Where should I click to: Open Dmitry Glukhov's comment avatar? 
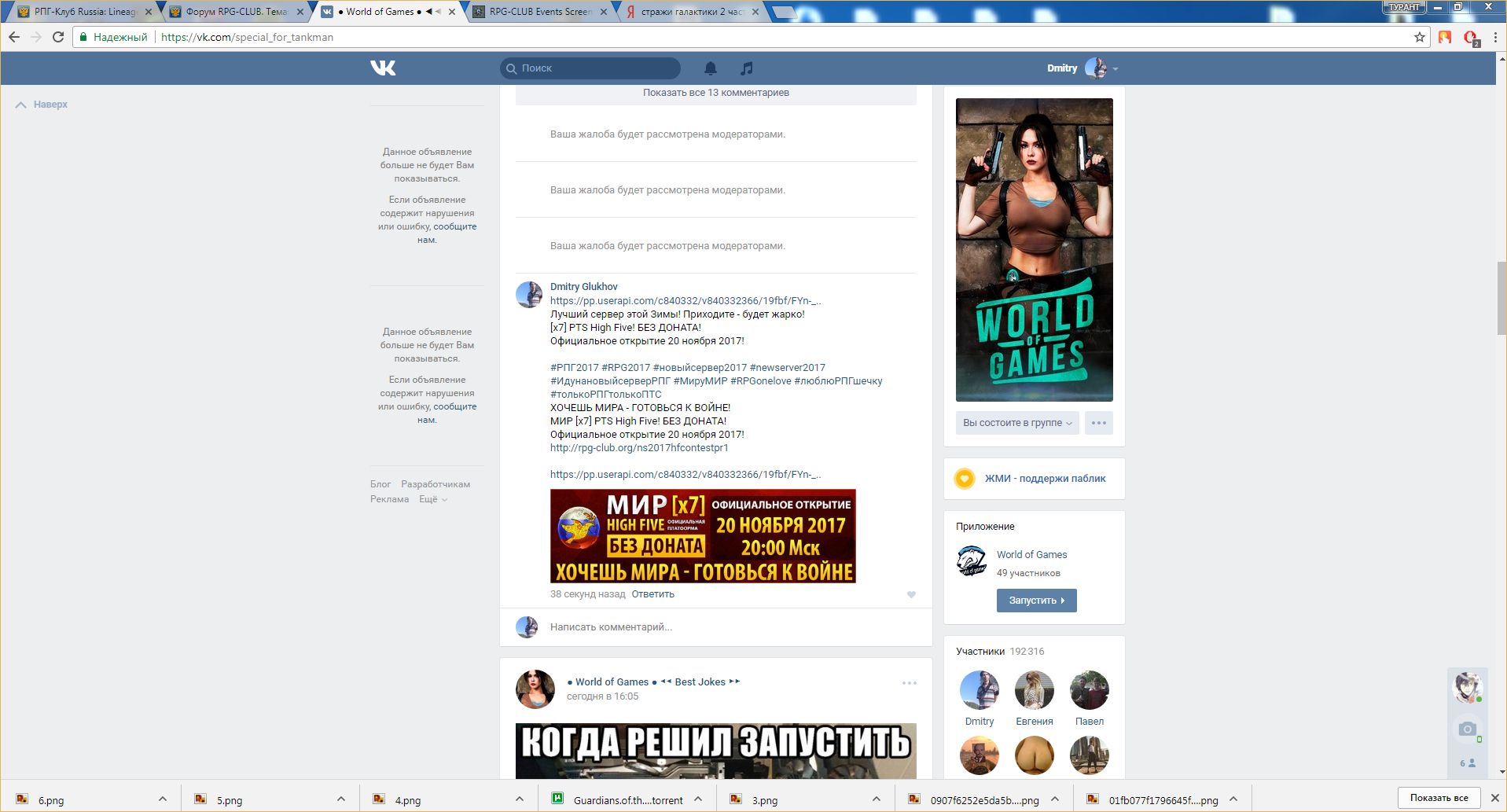pyautogui.click(x=529, y=295)
